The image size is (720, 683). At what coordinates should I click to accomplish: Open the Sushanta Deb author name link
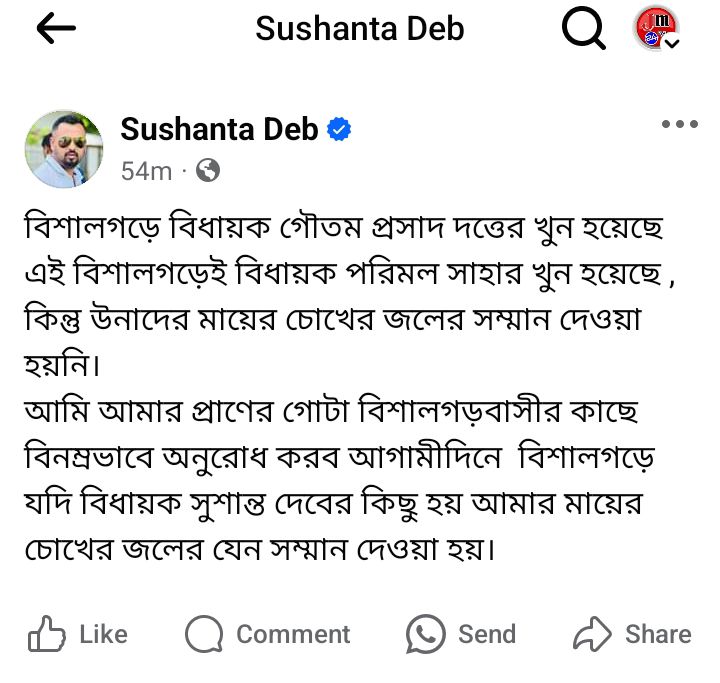(220, 129)
